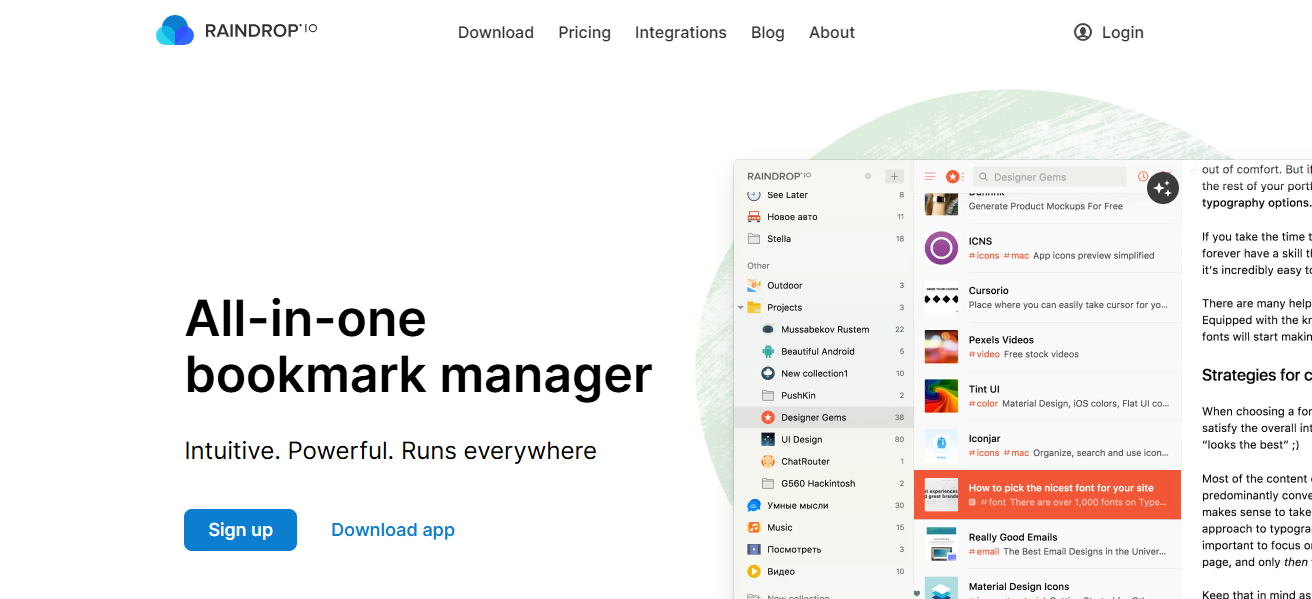1312x599 pixels.
Task: Click the #color tag under Tint UI
Action: pyautogui.click(x=983, y=404)
